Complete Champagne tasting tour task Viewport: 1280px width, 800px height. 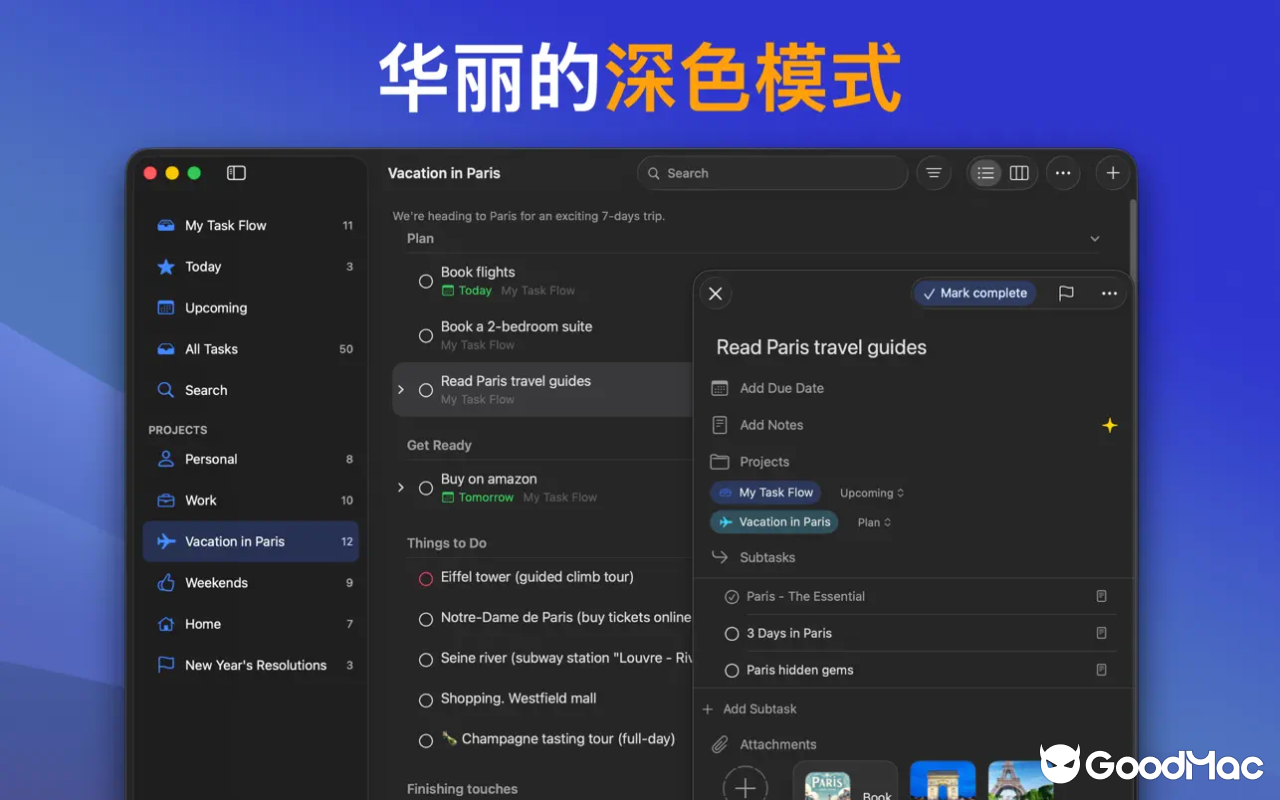click(x=426, y=740)
